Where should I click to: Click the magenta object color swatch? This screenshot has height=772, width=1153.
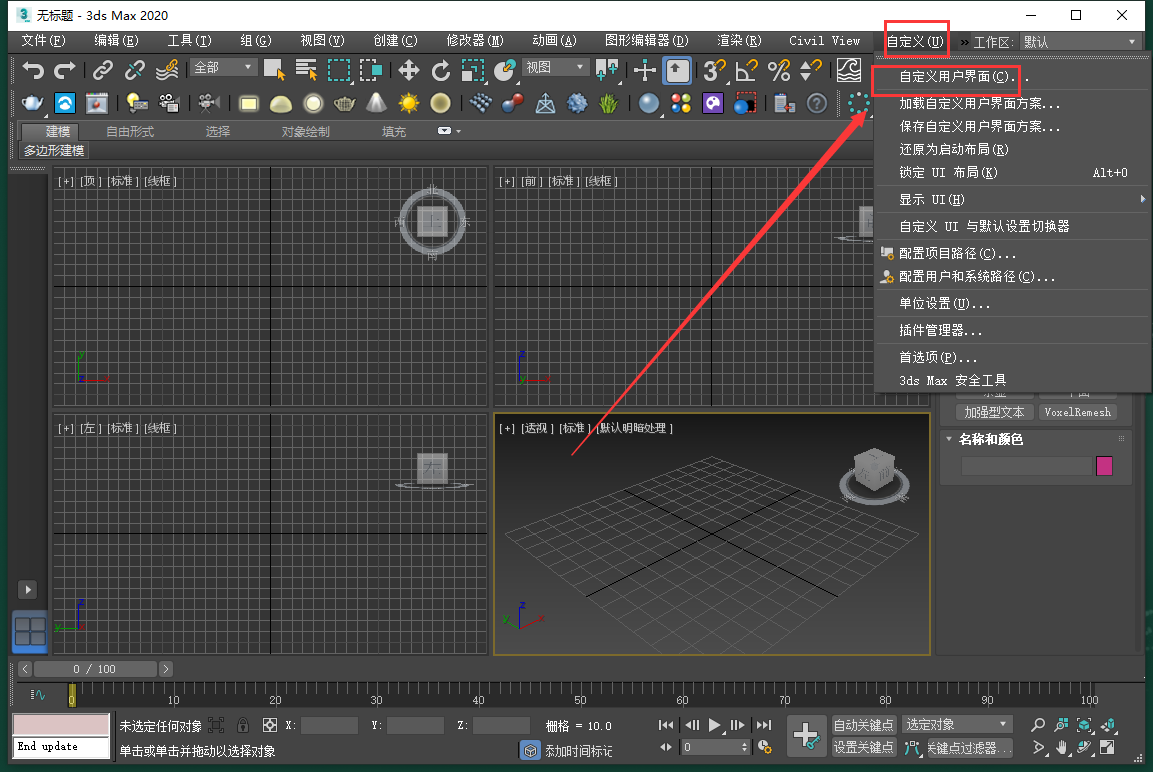[1104, 465]
